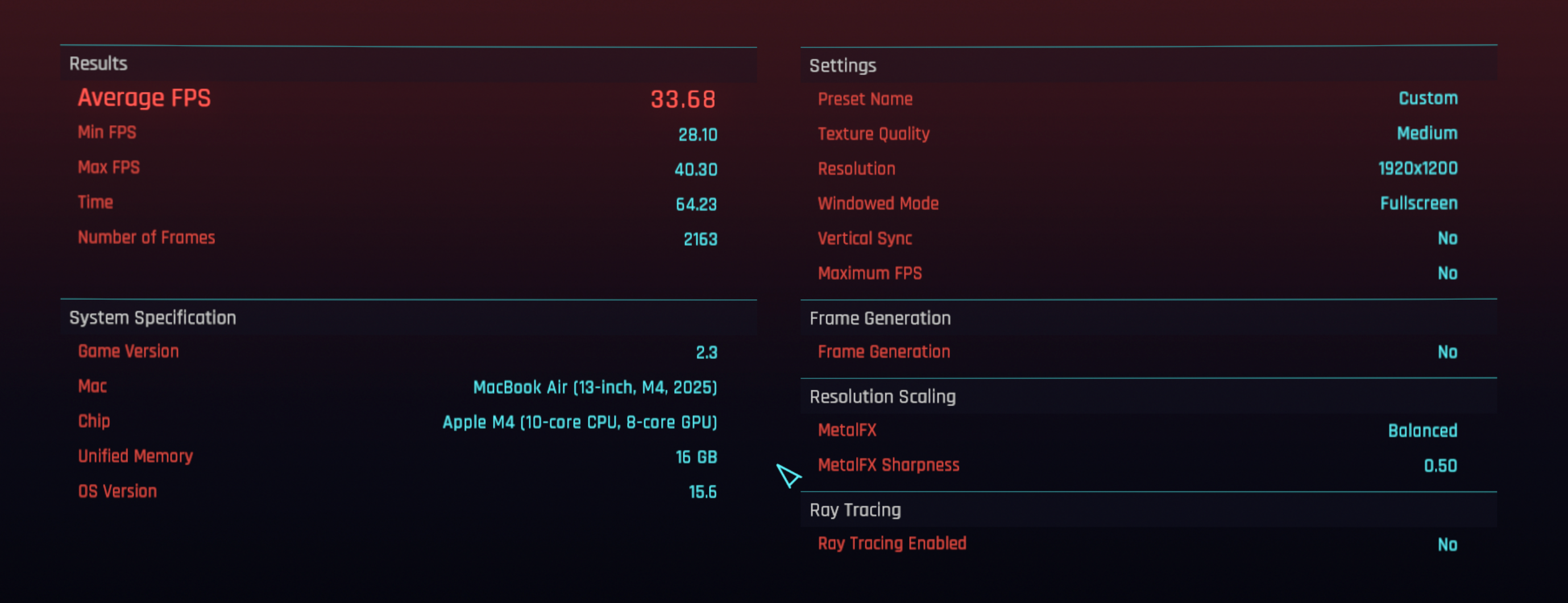Click the OS Version 15.6 value
This screenshot has height=603, width=1568.
[x=703, y=492]
